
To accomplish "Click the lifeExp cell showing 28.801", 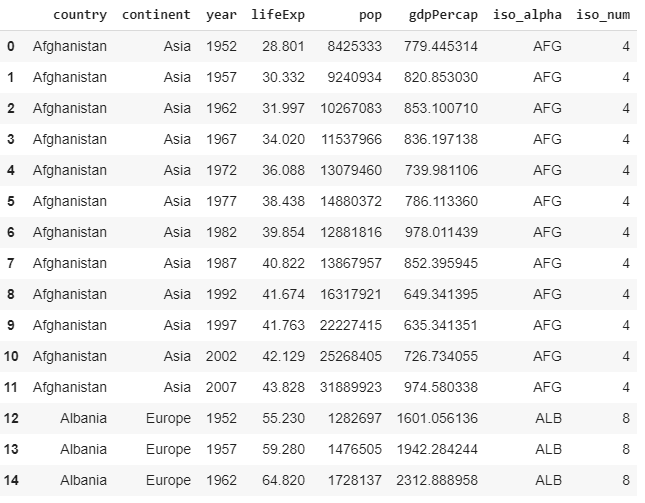I will coord(284,47).
